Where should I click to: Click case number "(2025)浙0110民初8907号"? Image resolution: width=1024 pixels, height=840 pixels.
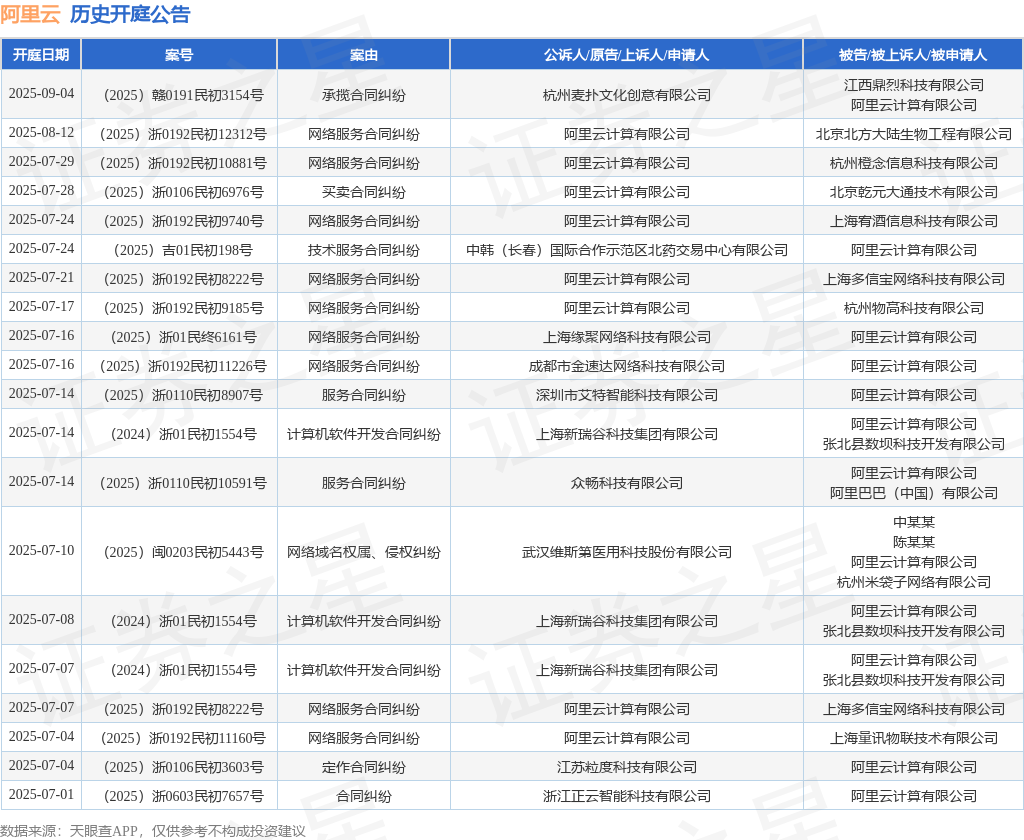click(183, 396)
